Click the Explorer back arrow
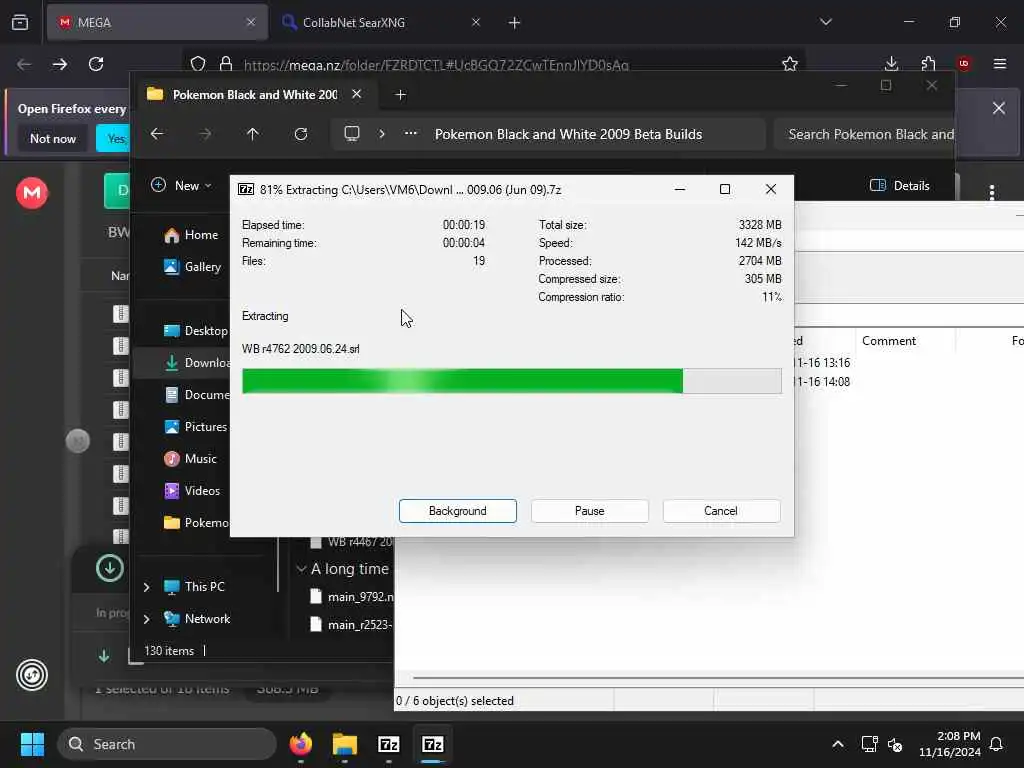1024x768 pixels. tap(157, 134)
